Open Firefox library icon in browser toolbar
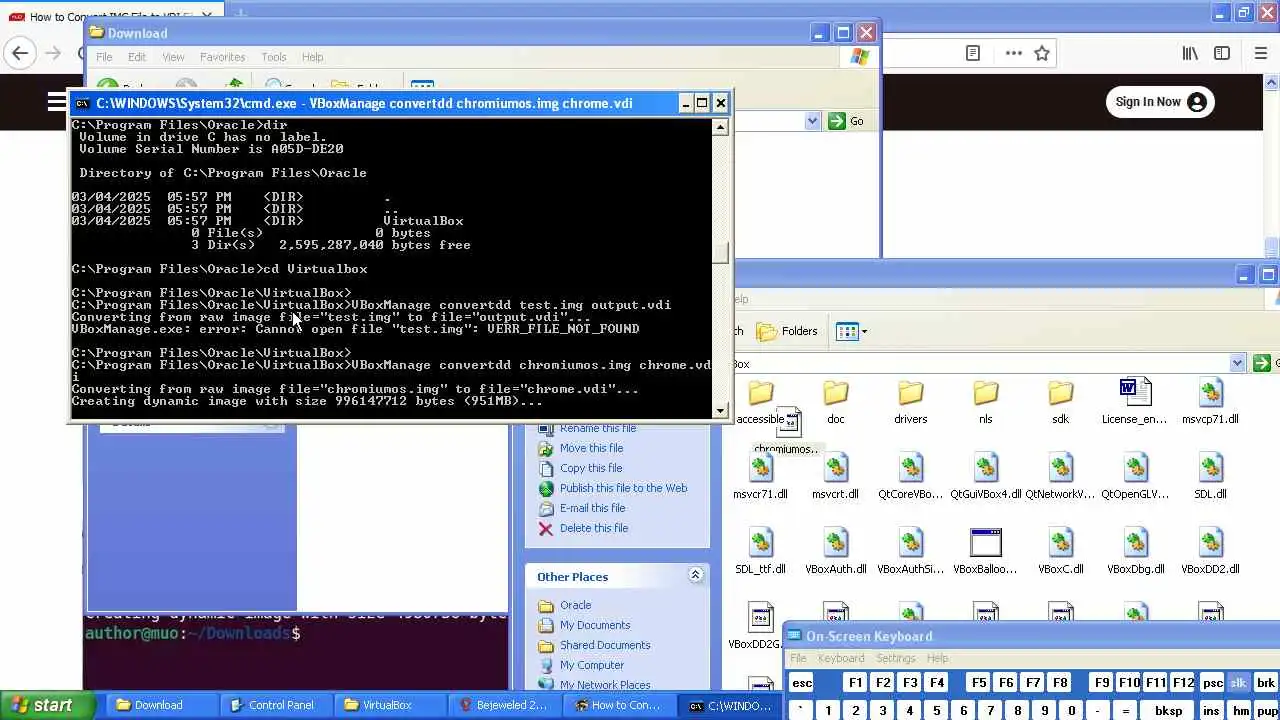 point(1190,54)
